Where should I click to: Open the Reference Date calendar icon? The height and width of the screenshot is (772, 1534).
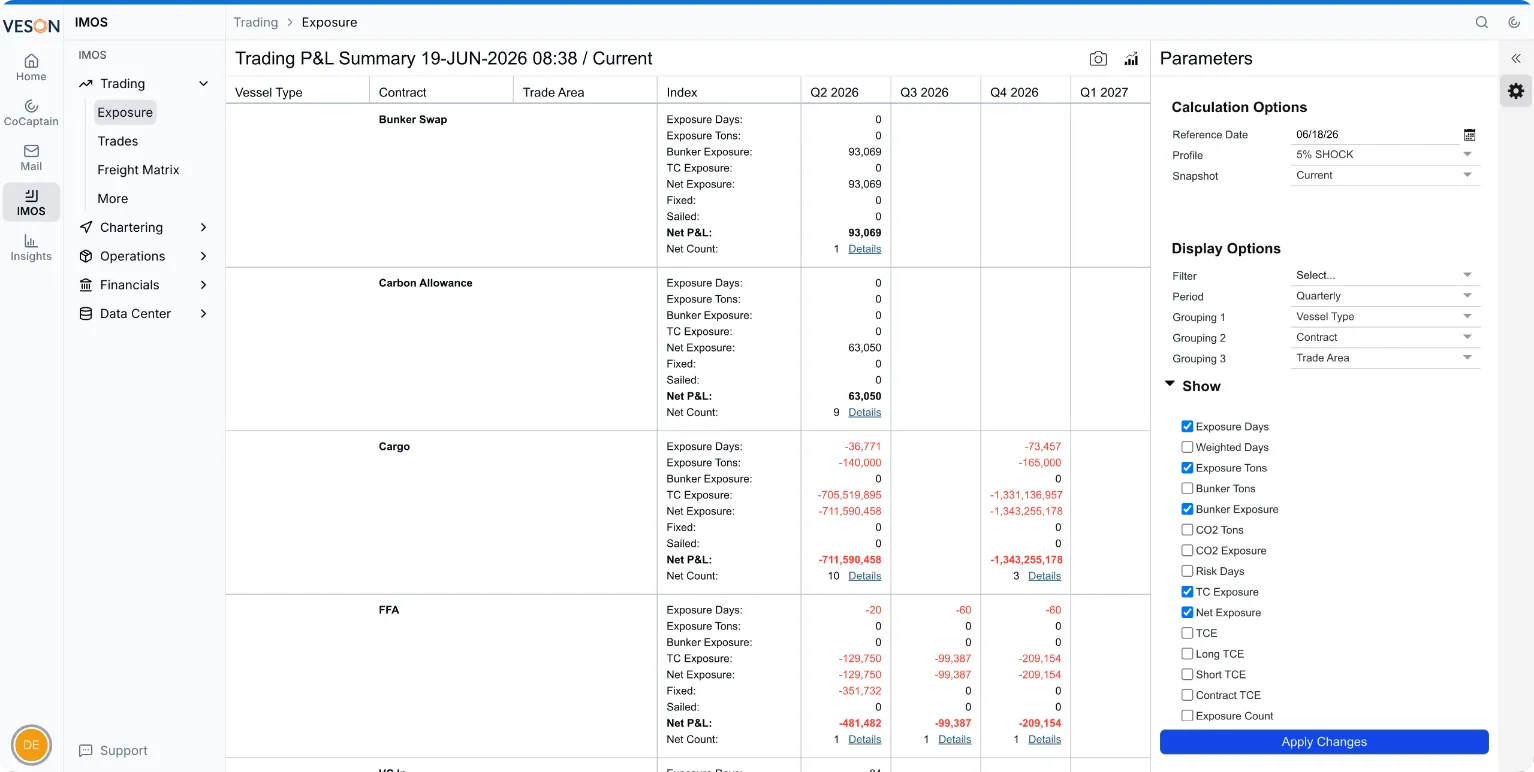click(1469, 134)
